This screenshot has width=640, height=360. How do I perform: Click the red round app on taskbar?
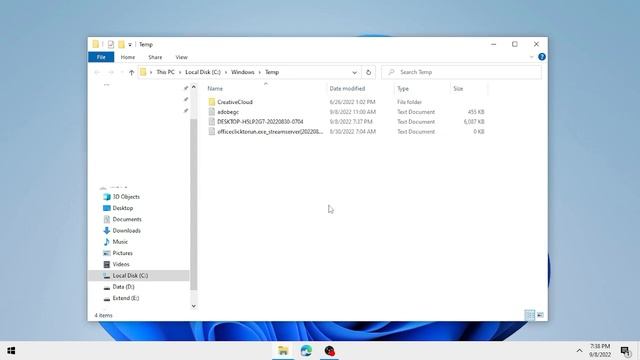click(329, 351)
